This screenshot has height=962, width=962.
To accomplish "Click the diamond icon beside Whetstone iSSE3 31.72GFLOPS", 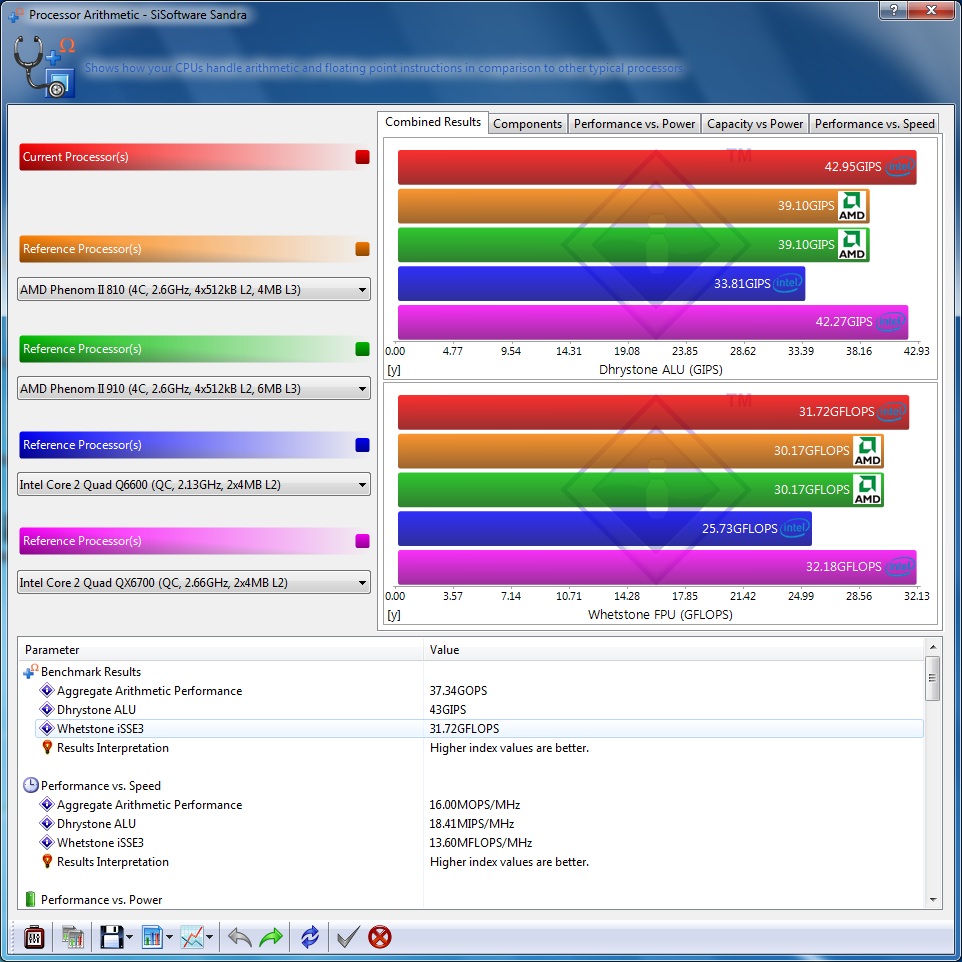I will point(47,728).
